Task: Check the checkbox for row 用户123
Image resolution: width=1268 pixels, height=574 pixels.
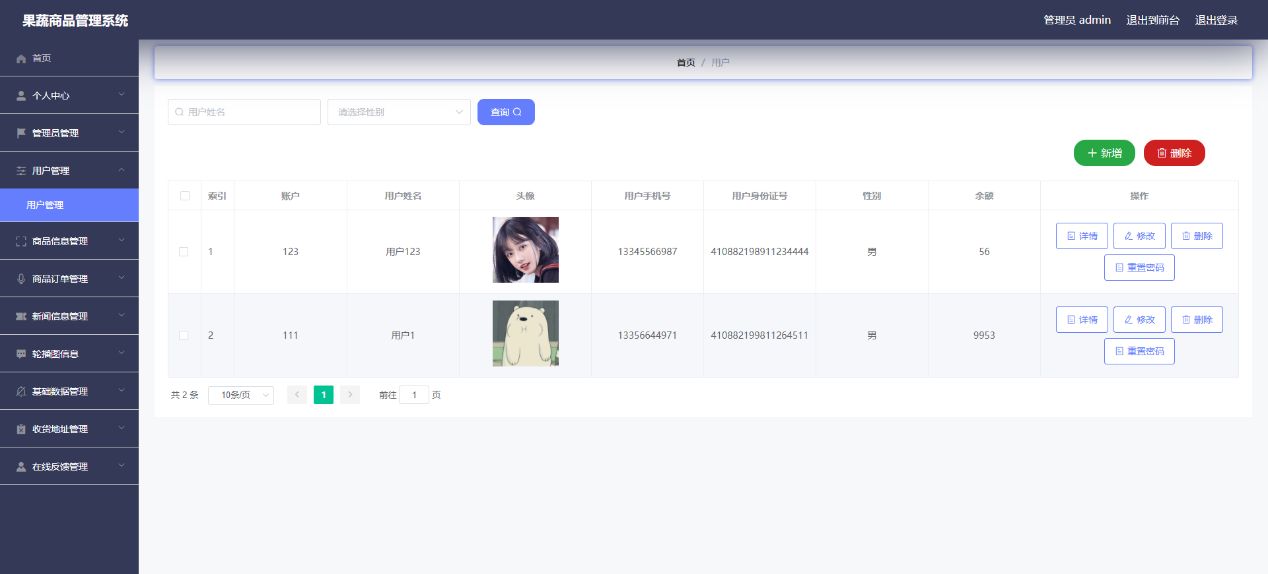Action: coord(184,252)
